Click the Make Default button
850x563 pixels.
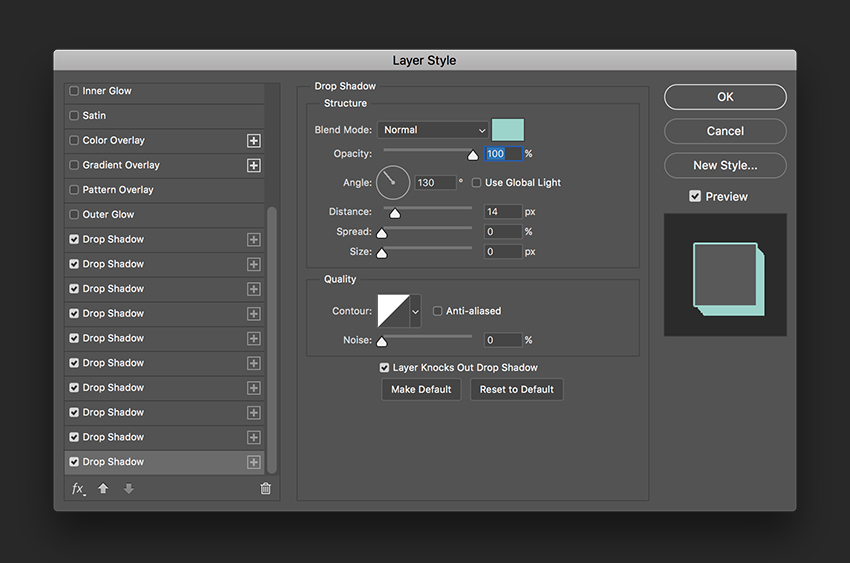(x=421, y=390)
